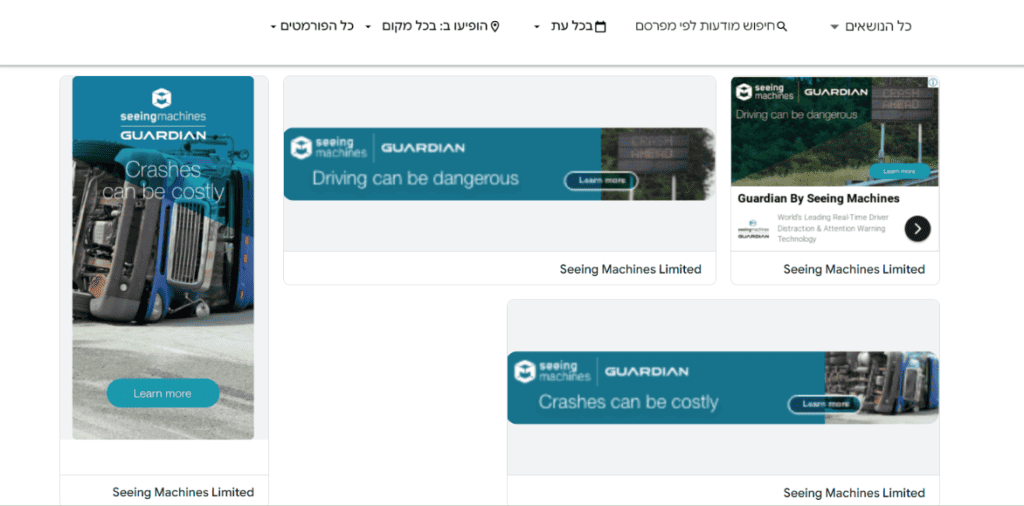Click Seeing Machines Limited under Crashes banner
Image resolution: width=1024 pixels, height=506 pixels.
coord(854,493)
